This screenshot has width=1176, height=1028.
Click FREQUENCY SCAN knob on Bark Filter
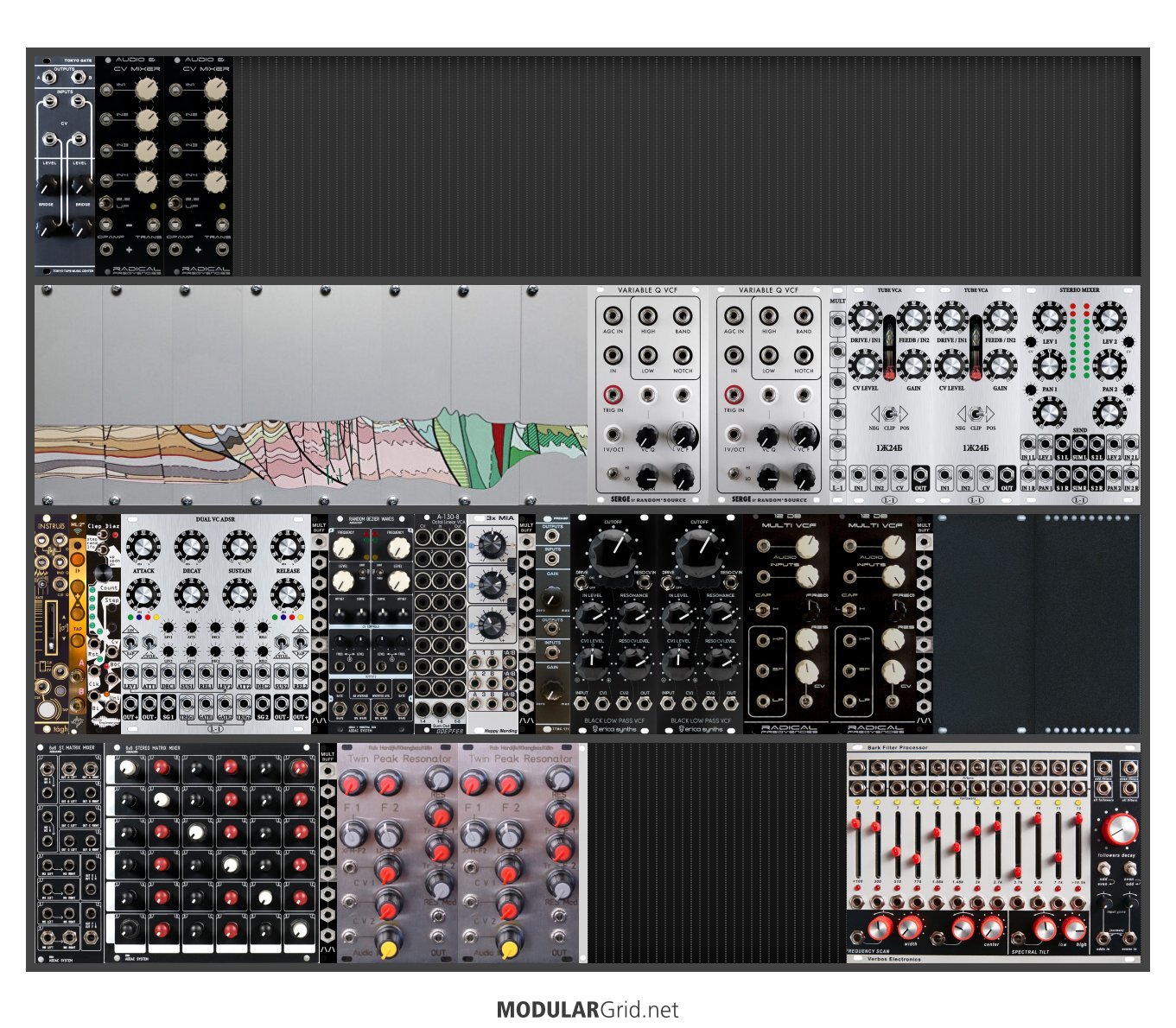click(879, 928)
